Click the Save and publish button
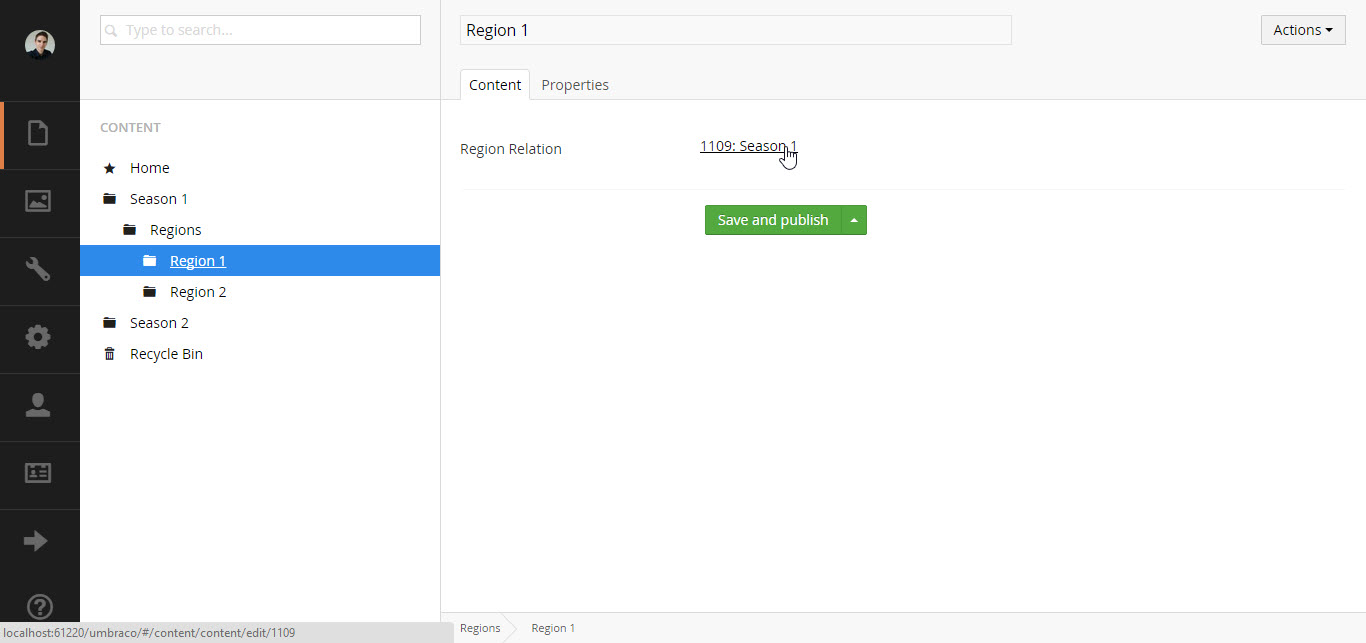The height and width of the screenshot is (643, 1366). (x=772, y=220)
